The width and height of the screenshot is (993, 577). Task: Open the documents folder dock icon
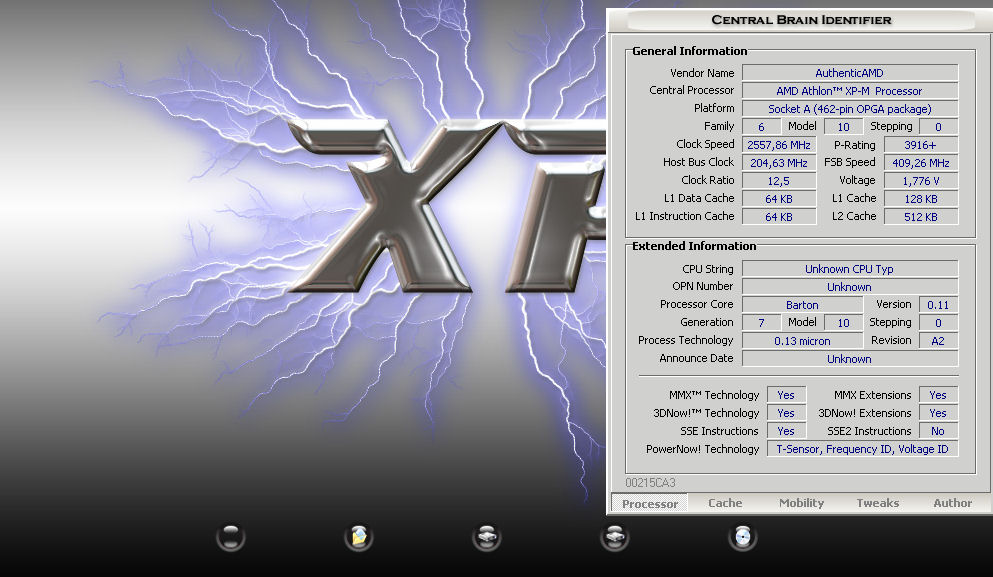tap(358, 538)
